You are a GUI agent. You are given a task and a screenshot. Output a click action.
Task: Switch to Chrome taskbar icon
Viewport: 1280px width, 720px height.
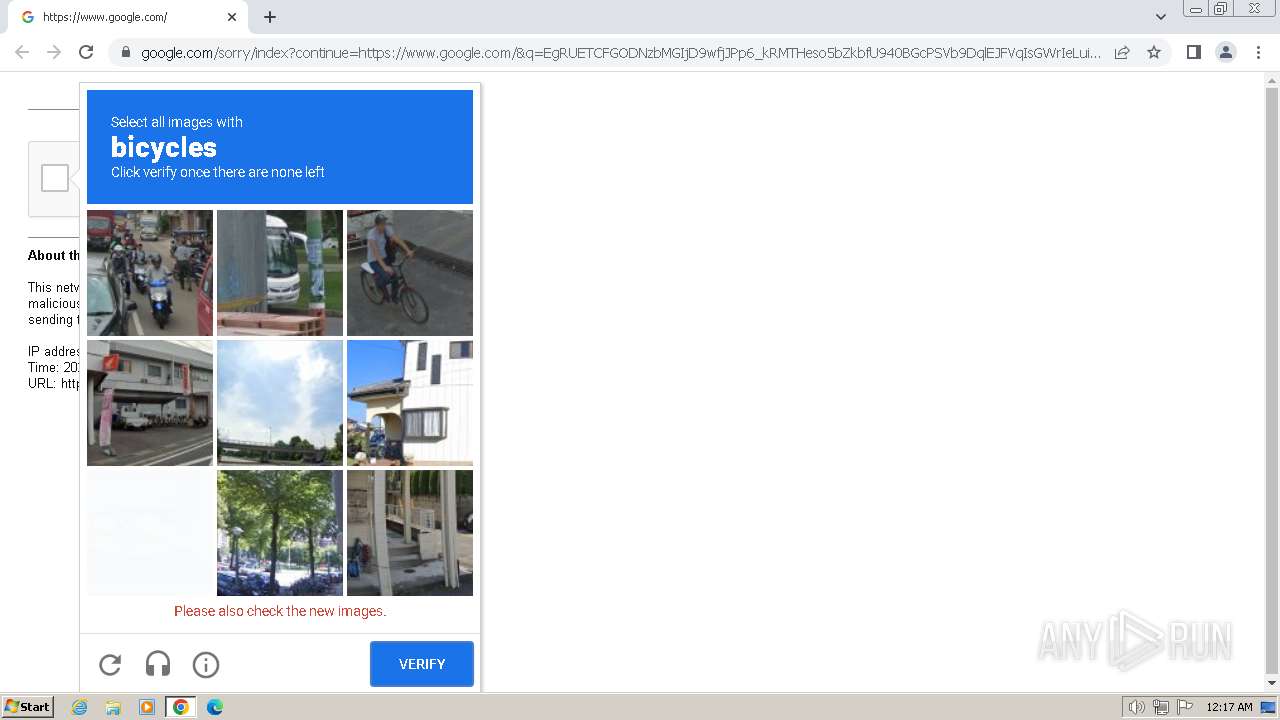point(180,707)
